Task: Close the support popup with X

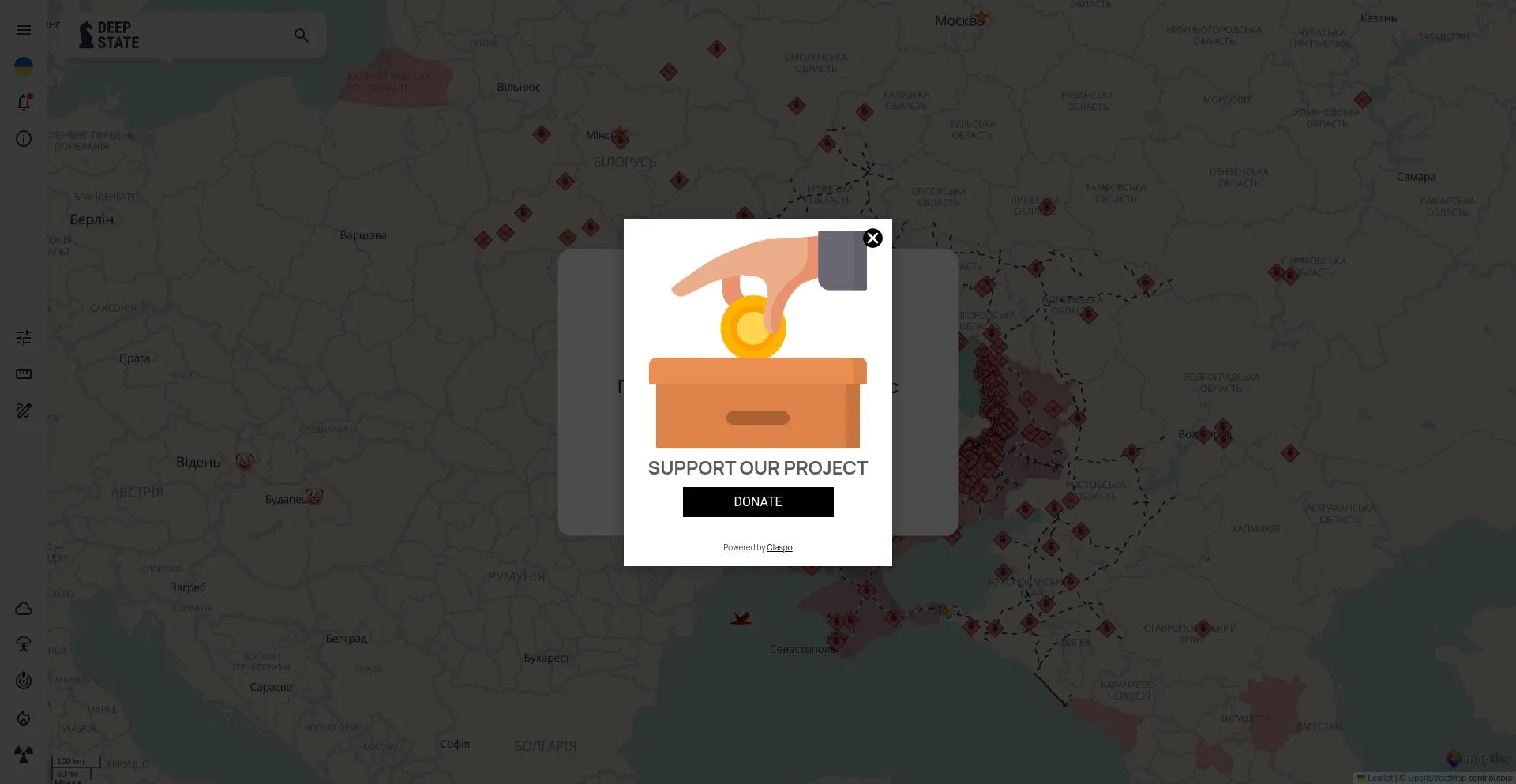Action: coord(872,238)
